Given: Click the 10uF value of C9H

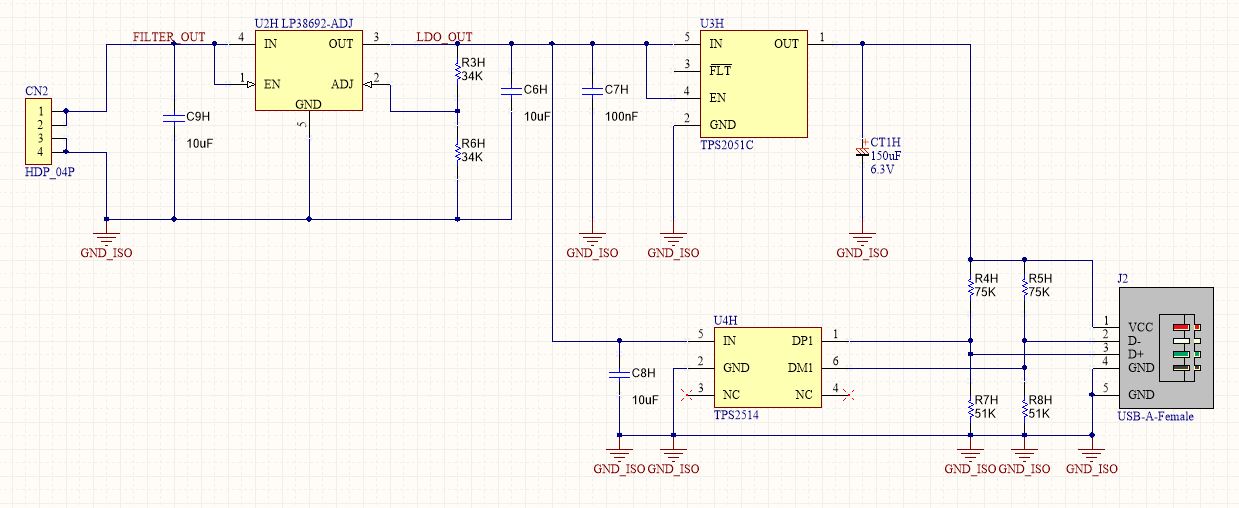Looking at the screenshot, I should pos(200,144).
